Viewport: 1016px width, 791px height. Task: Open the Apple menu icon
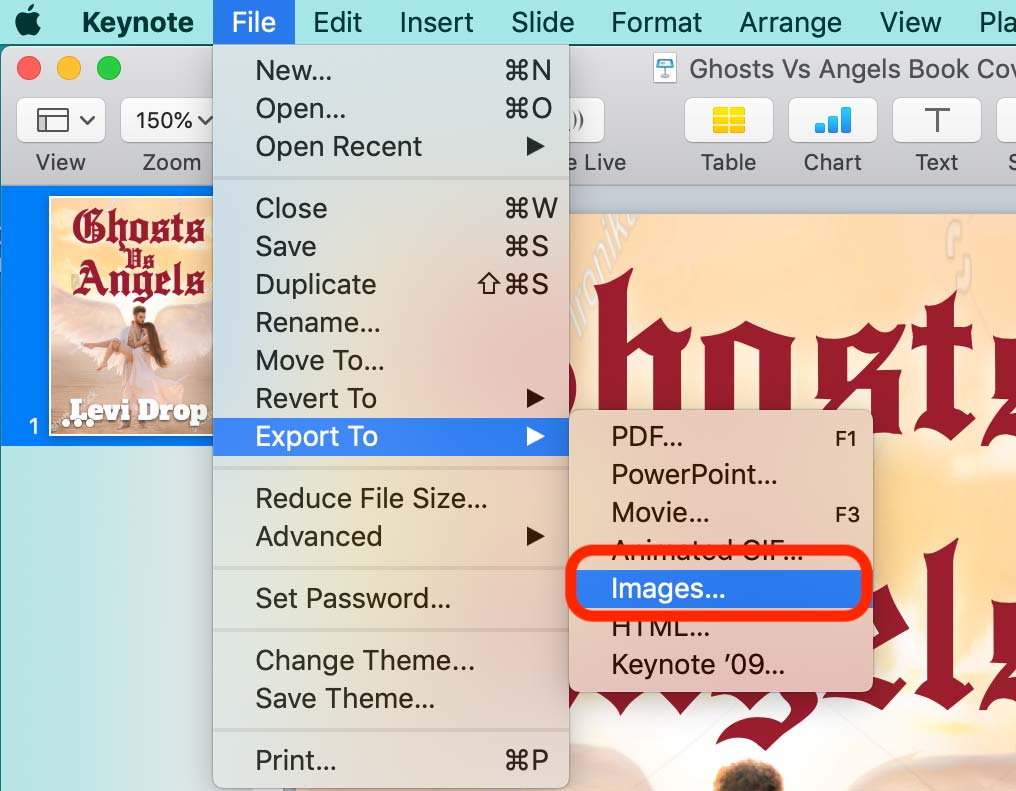[x=28, y=21]
